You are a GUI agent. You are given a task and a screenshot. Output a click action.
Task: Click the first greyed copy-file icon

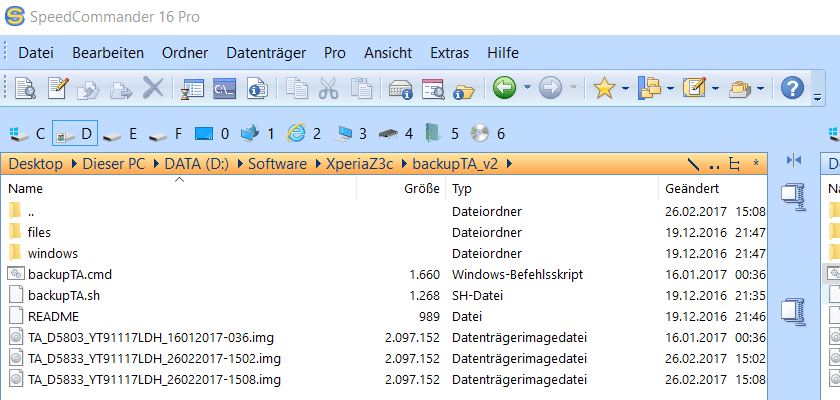pos(89,89)
